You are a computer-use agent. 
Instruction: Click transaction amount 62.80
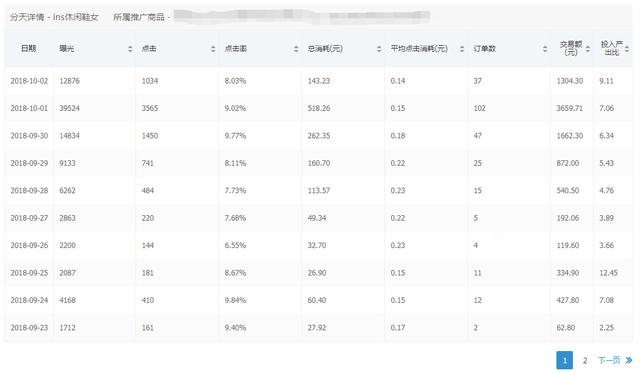point(566,327)
